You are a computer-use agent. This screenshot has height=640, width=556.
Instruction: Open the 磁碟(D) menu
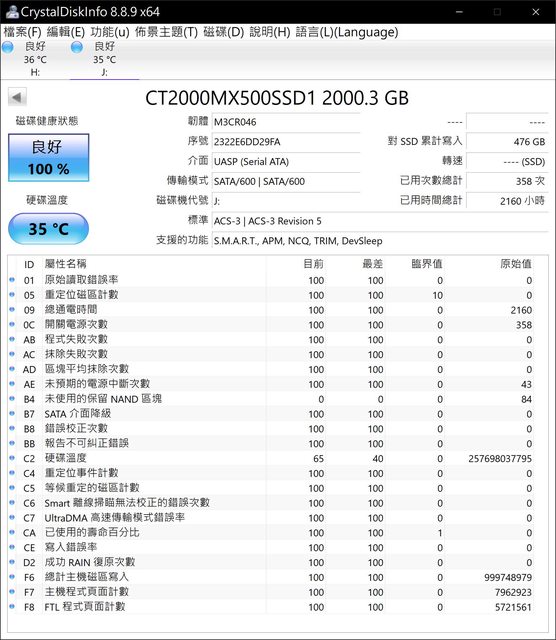click(224, 32)
